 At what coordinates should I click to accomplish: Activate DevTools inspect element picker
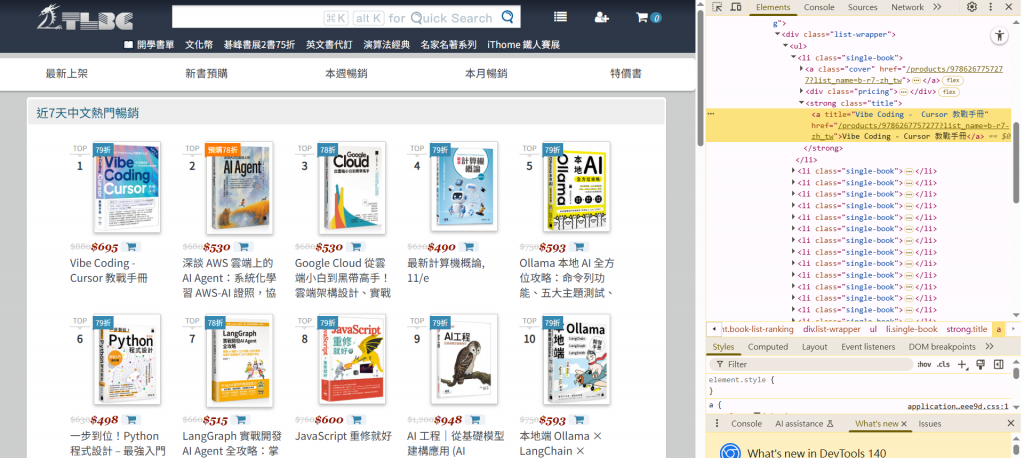pyautogui.click(x=717, y=7)
